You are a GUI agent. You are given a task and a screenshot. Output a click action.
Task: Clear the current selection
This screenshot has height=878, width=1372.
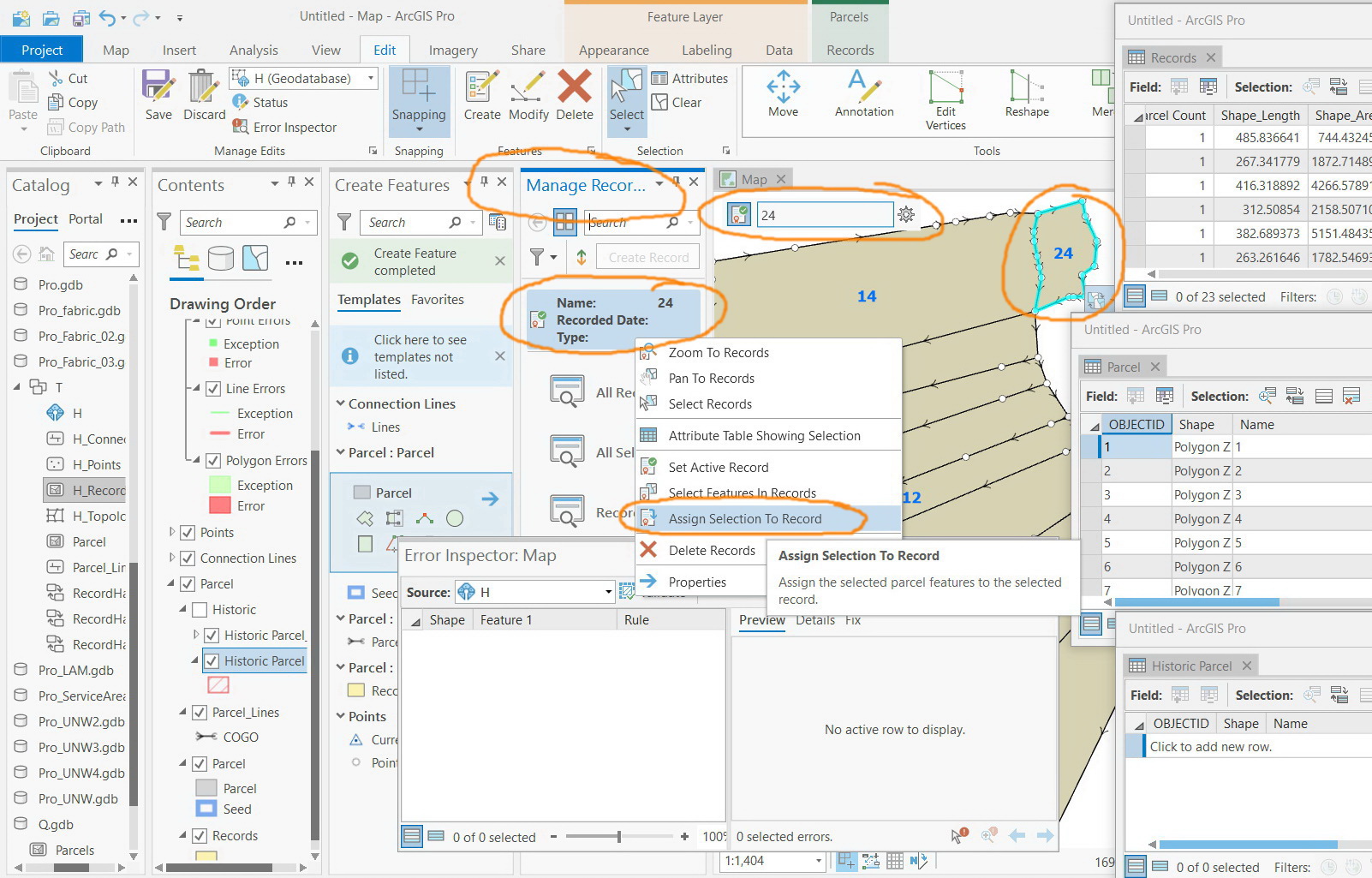[677, 102]
